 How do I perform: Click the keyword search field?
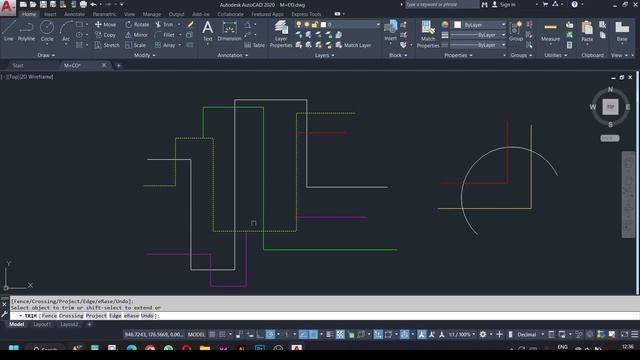click(x=442, y=4)
